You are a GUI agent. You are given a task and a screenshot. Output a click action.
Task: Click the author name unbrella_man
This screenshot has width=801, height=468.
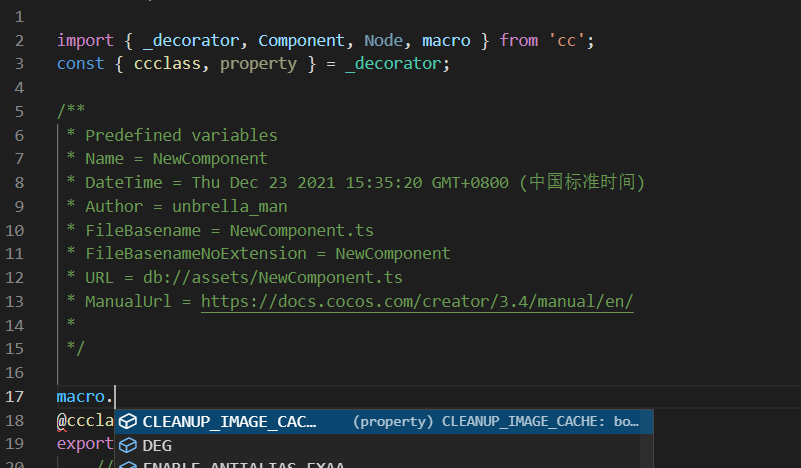coord(229,206)
